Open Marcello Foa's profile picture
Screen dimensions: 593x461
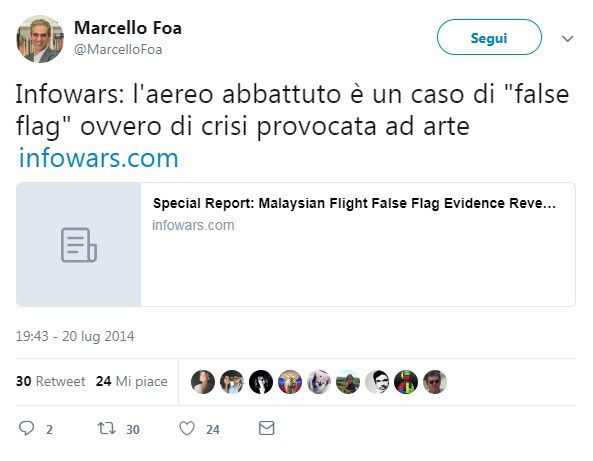[40, 39]
